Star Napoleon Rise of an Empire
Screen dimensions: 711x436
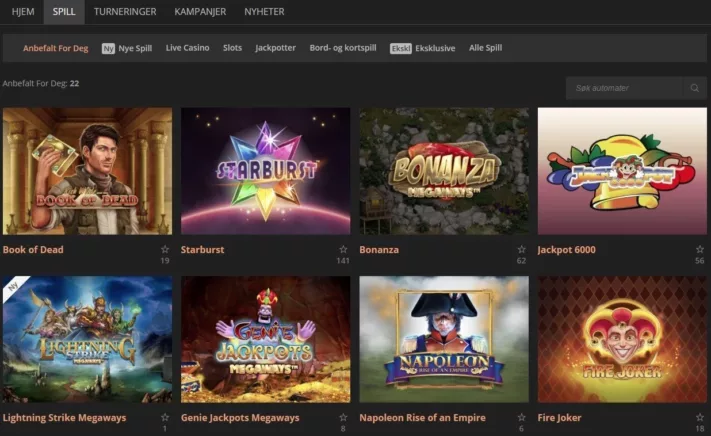click(x=521, y=417)
